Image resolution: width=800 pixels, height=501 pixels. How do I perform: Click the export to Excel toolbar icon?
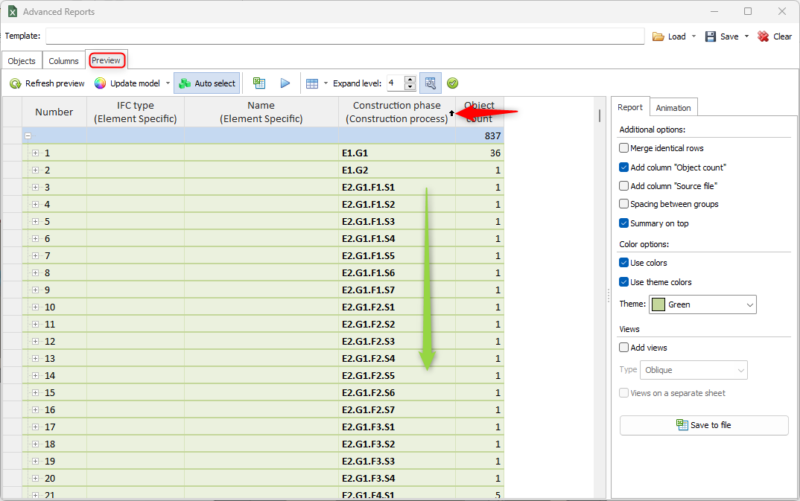[259, 83]
